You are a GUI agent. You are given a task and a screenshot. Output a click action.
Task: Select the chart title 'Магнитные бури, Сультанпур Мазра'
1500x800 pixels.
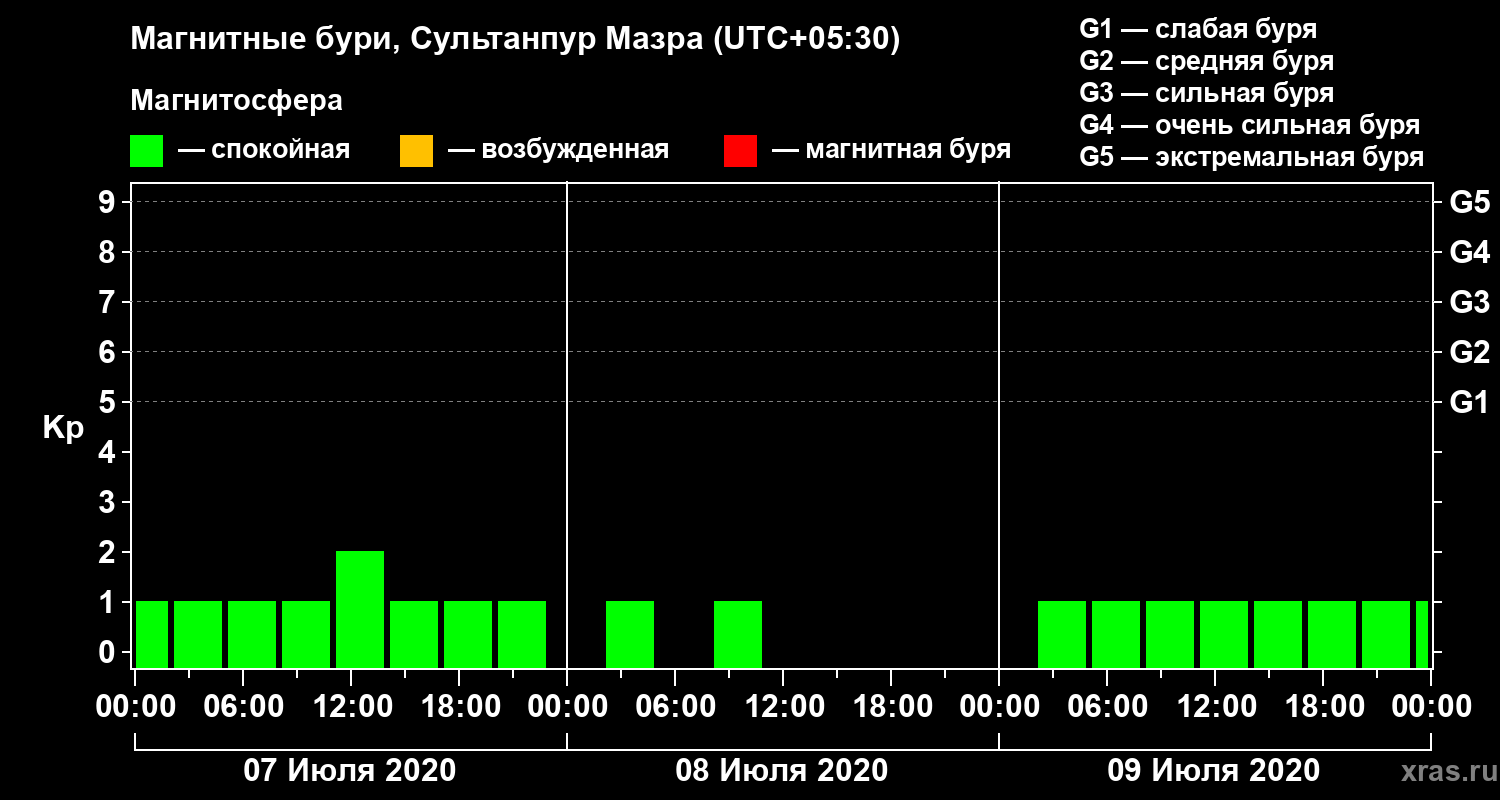415,40
